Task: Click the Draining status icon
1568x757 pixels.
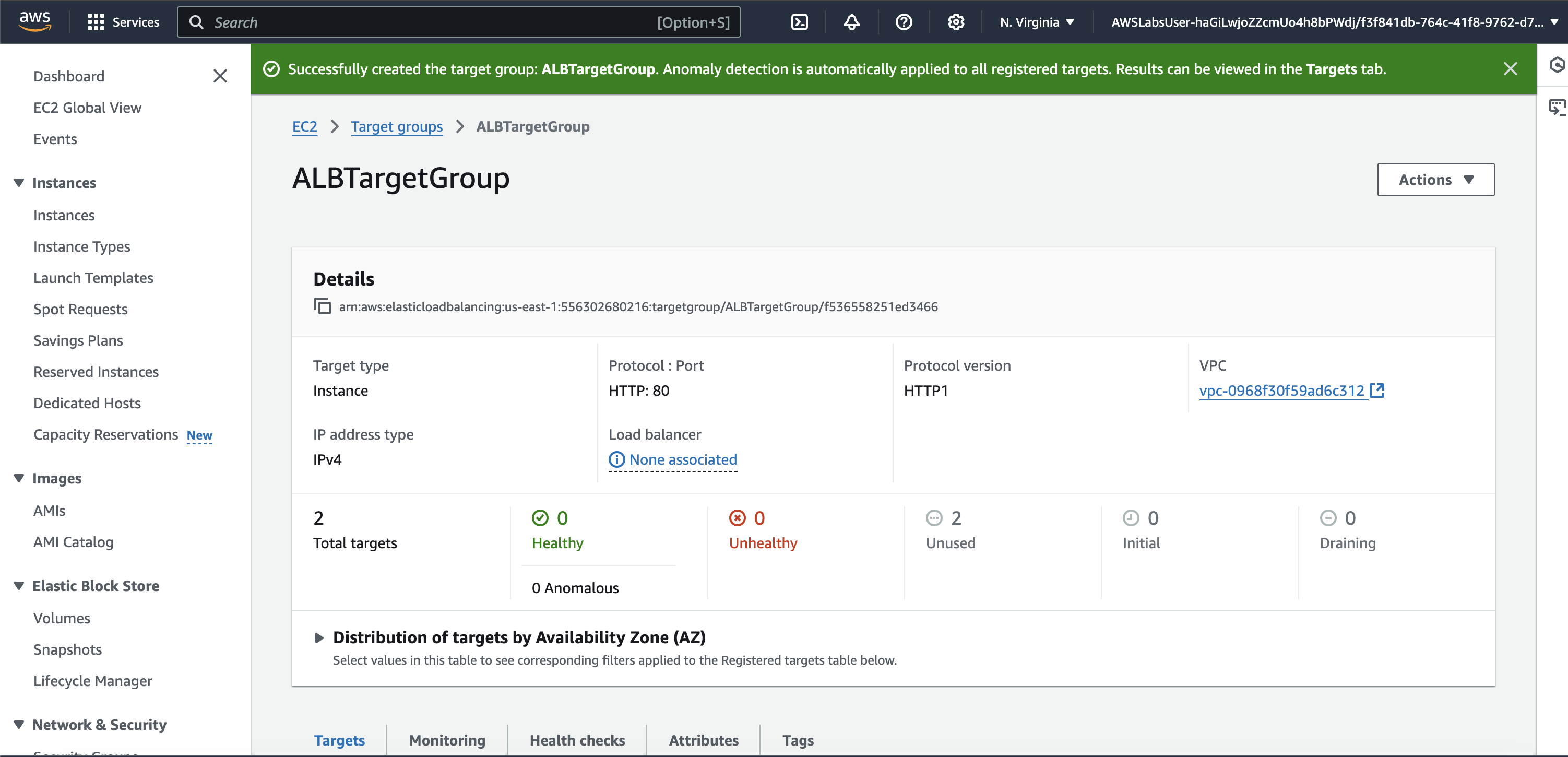Action: (x=1327, y=518)
